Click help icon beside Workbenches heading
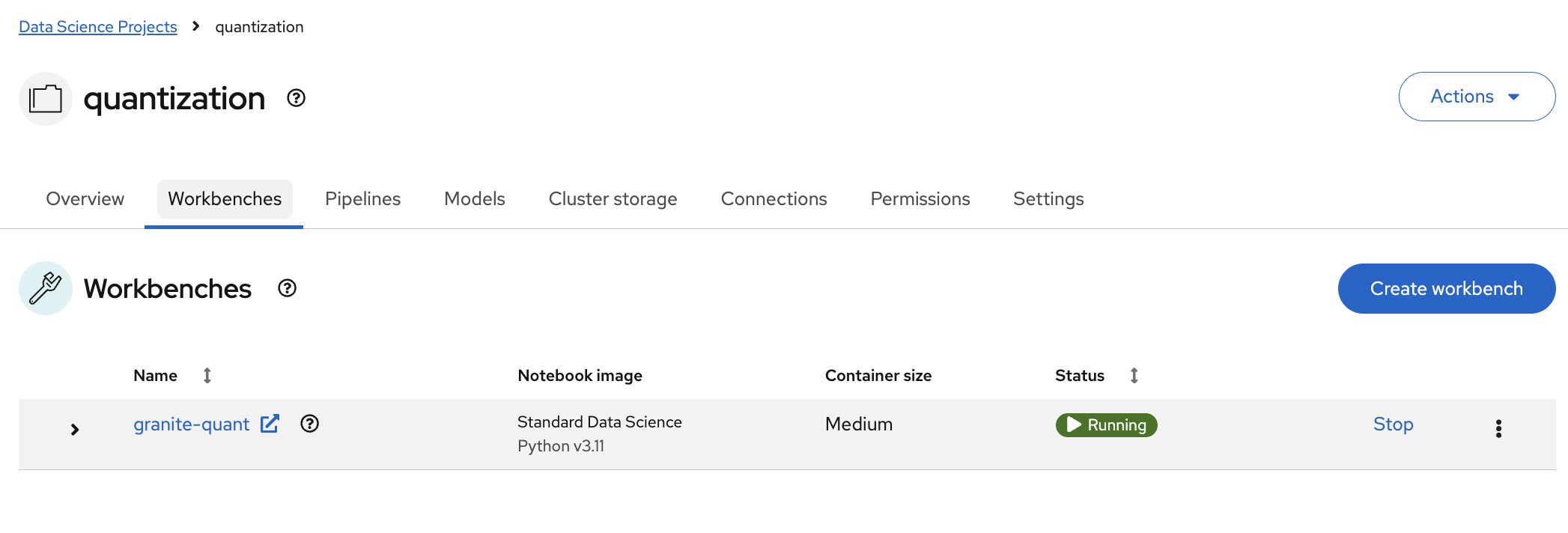1568x533 pixels. click(288, 288)
